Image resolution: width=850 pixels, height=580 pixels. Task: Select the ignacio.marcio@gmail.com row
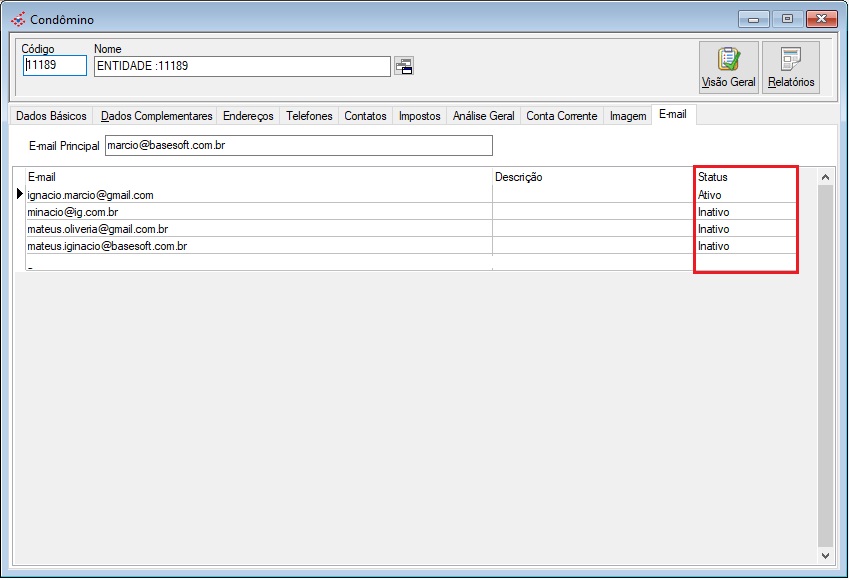90,195
